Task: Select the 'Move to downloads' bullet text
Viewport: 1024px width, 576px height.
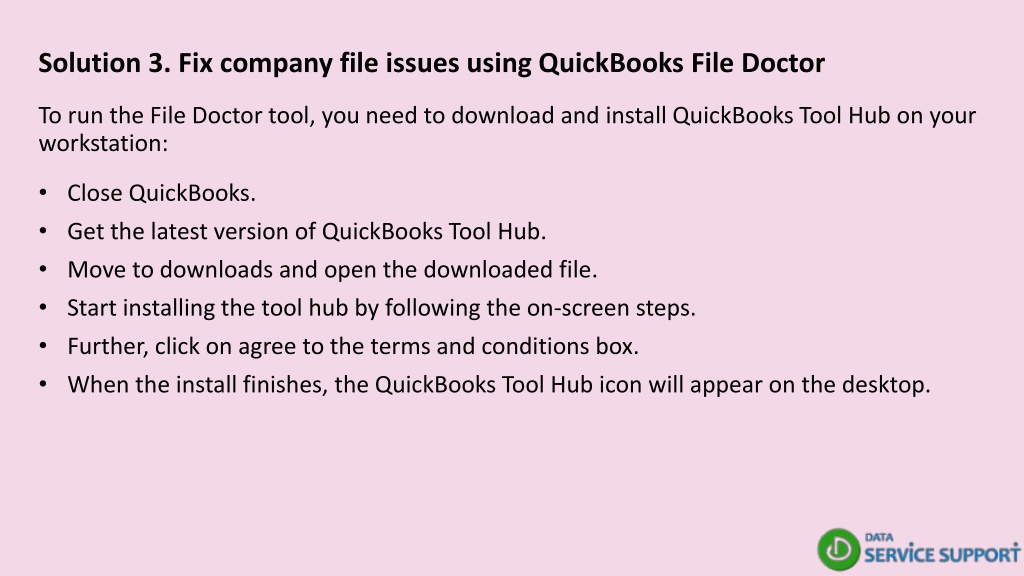Action: (332, 270)
